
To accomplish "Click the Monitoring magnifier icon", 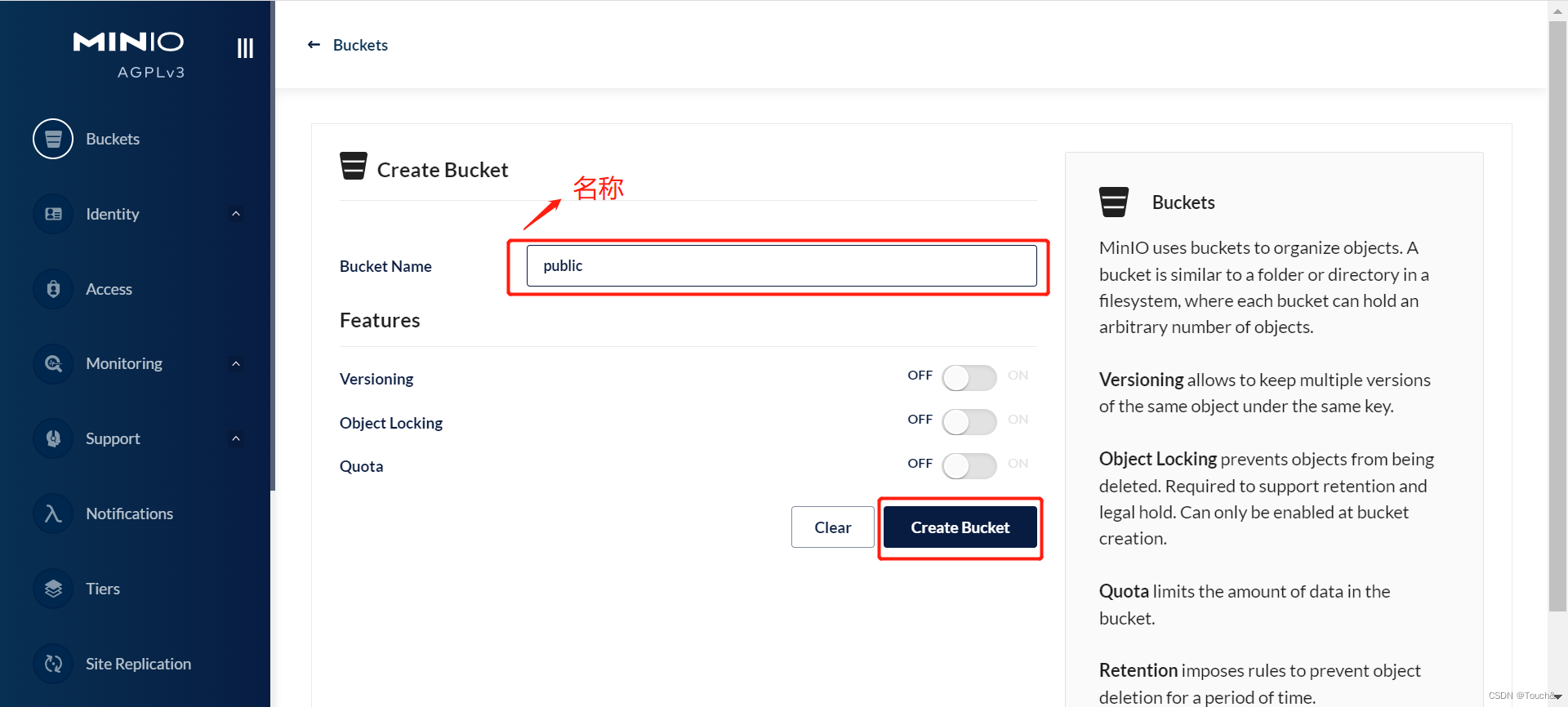I will pyautogui.click(x=53, y=364).
